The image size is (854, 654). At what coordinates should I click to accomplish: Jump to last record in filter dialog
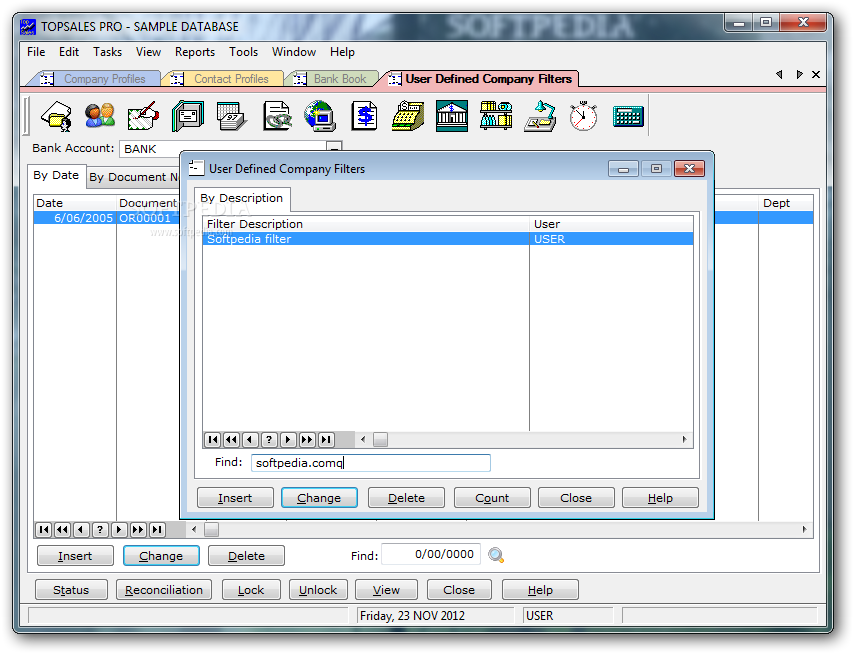point(326,439)
